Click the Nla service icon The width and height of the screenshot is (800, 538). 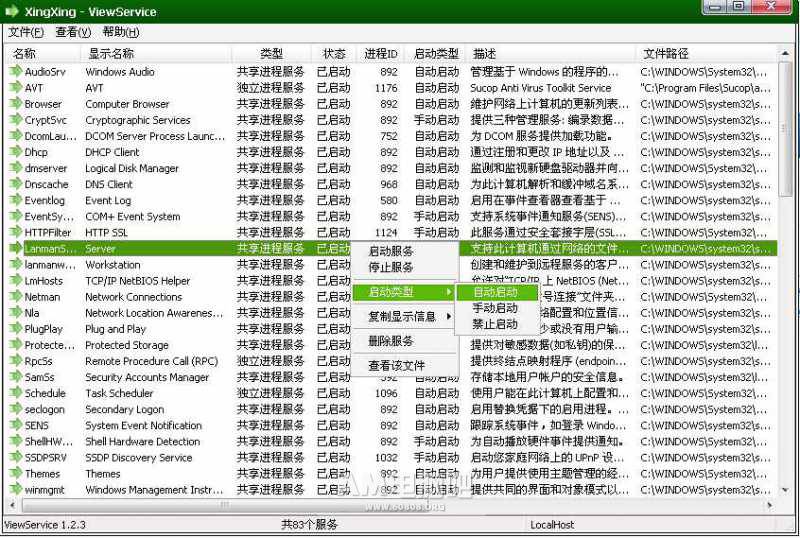16,313
